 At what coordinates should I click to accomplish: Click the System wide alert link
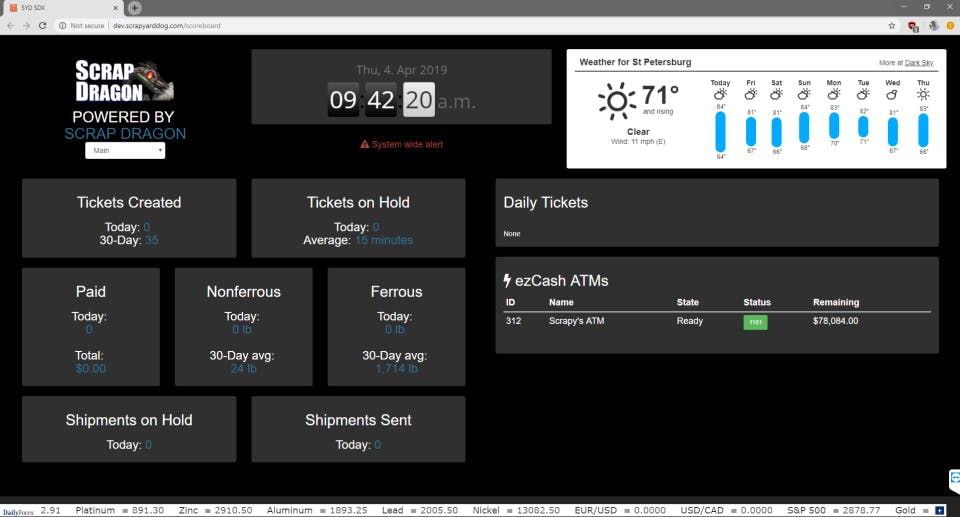point(407,145)
